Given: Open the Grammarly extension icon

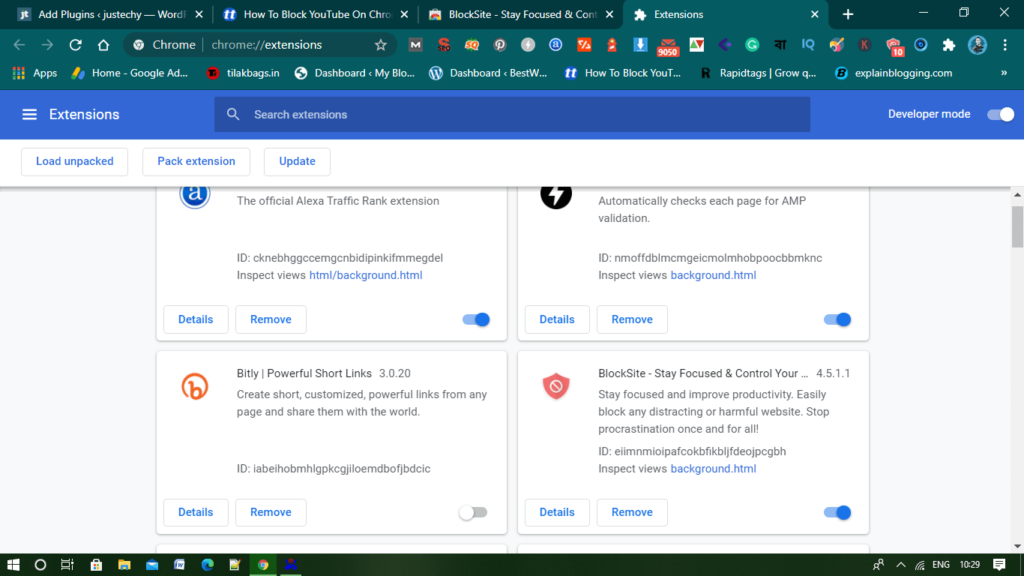Looking at the screenshot, I should point(752,45).
